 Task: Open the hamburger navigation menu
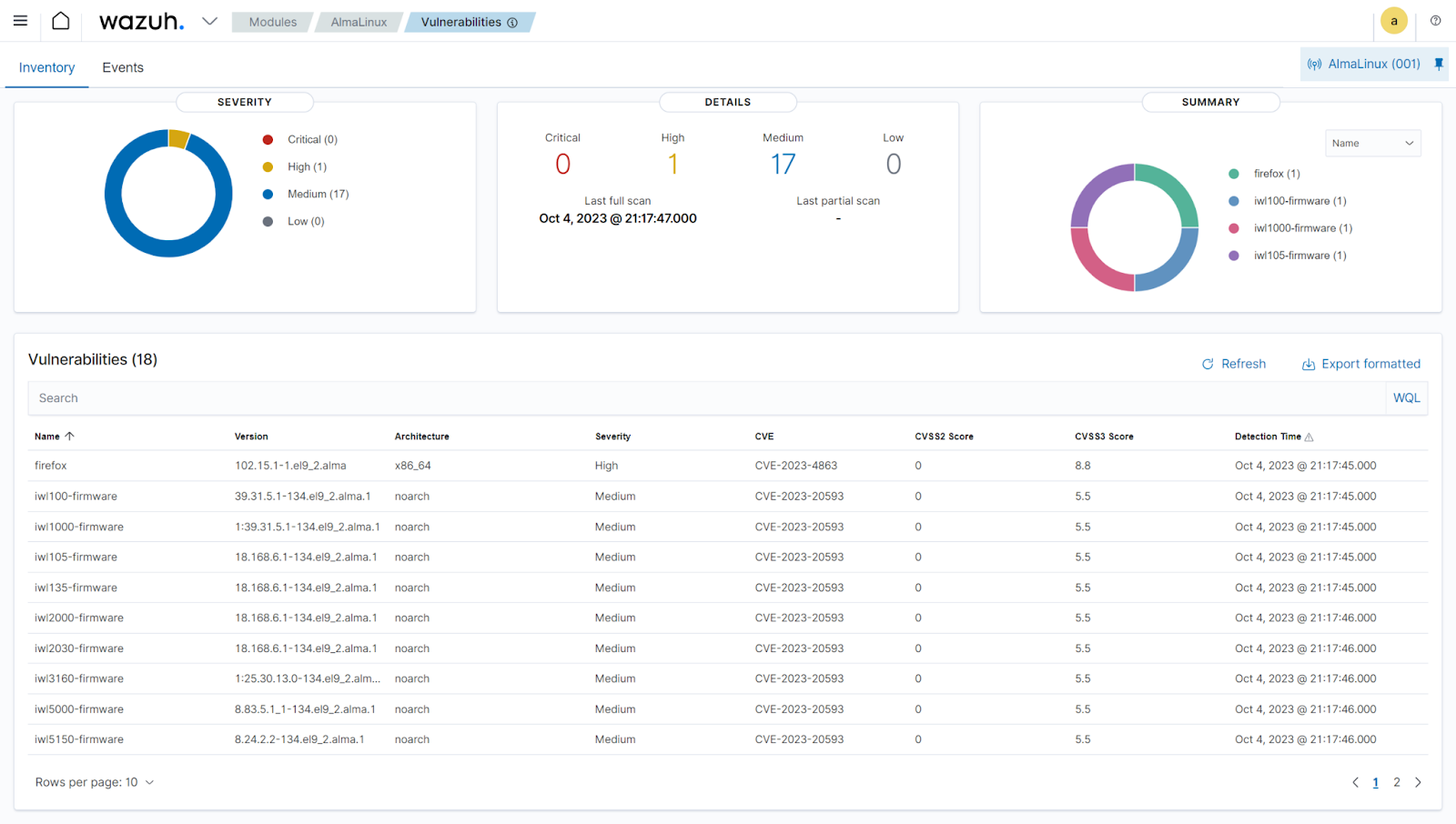[x=20, y=21]
